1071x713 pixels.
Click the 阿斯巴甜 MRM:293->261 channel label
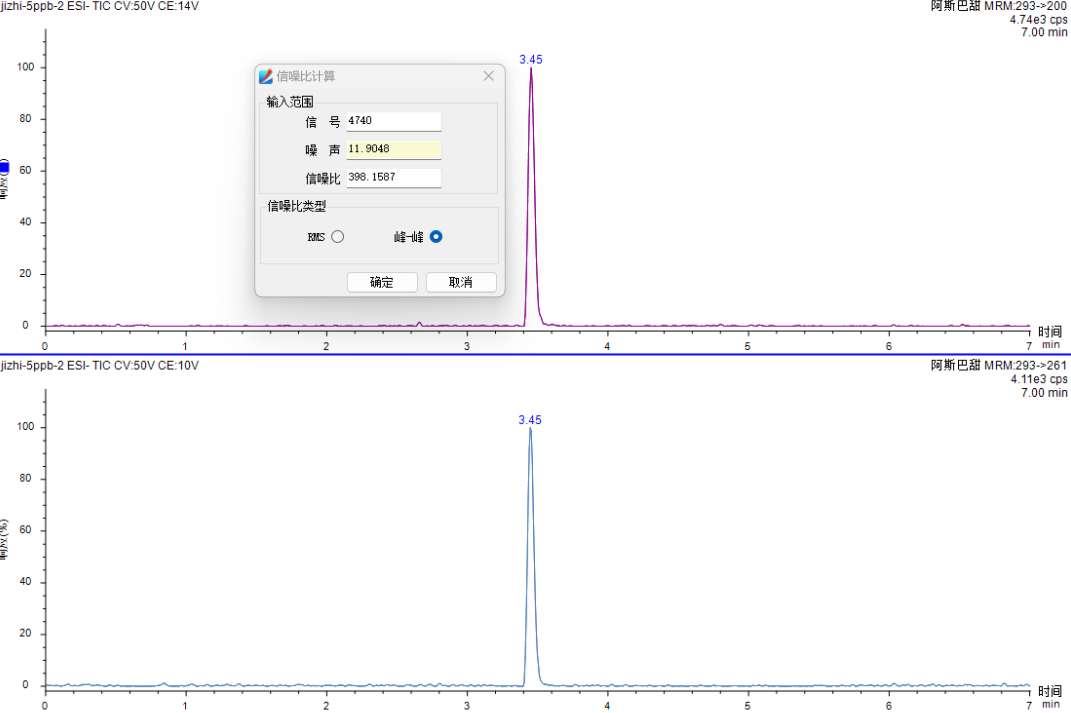(x=999, y=365)
